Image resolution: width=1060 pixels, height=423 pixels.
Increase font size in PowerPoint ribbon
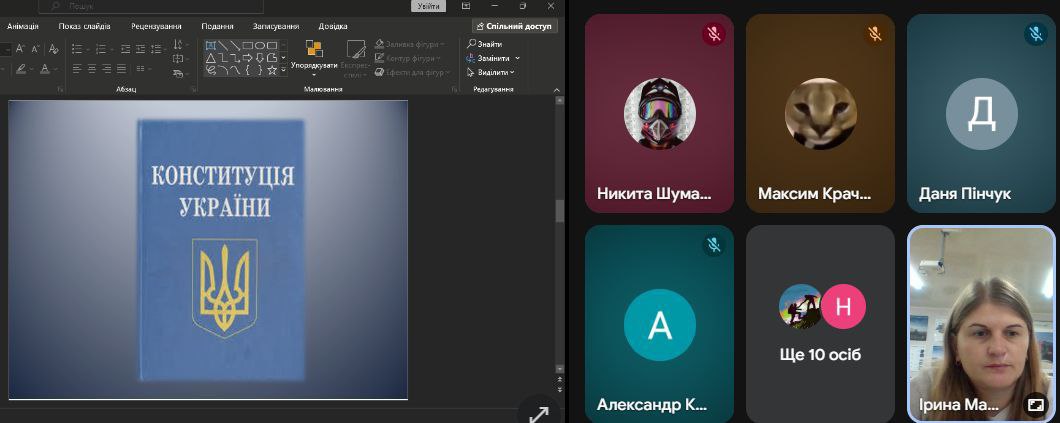pos(20,49)
